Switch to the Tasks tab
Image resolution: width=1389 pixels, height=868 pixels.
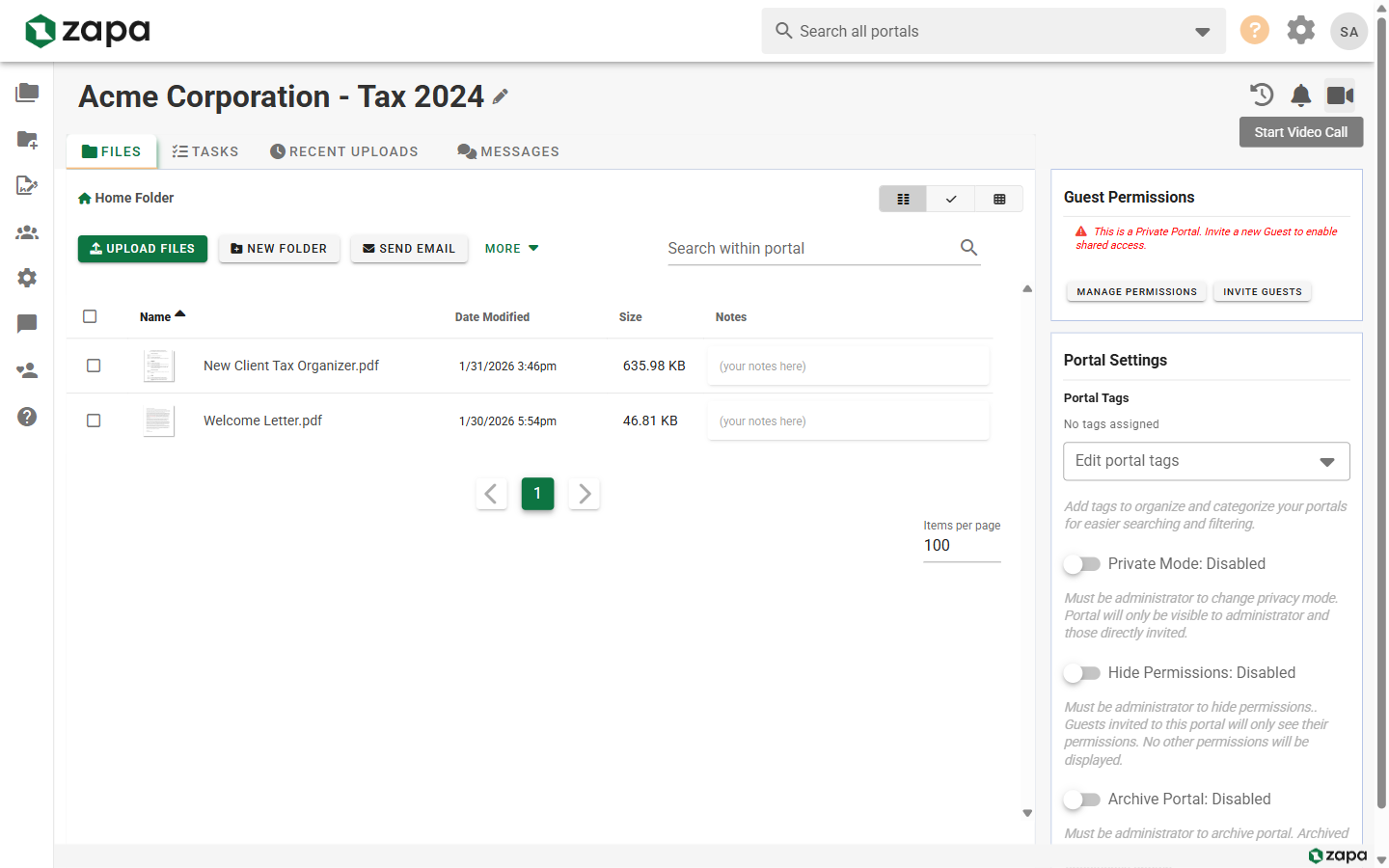pyautogui.click(x=205, y=151)
